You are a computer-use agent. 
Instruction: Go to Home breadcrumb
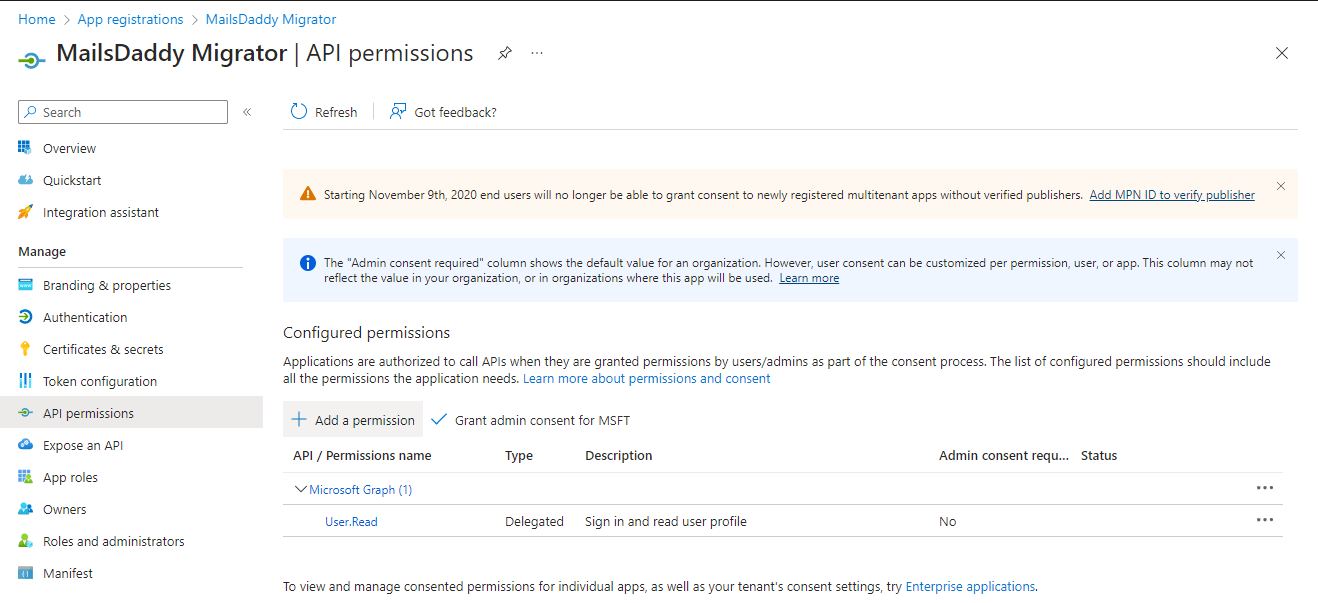[x=37, y=19]
